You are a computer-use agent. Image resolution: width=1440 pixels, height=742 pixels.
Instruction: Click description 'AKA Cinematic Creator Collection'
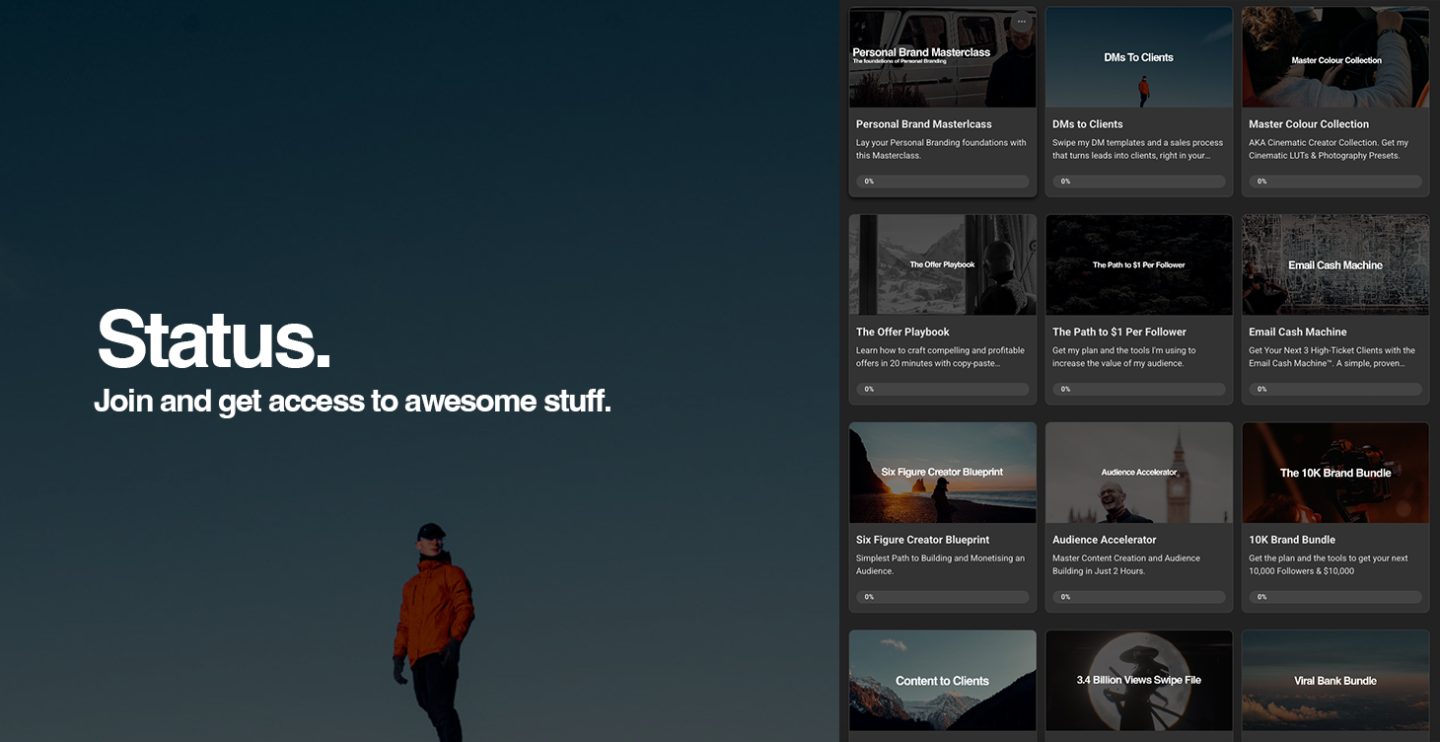coord(1328,149)
